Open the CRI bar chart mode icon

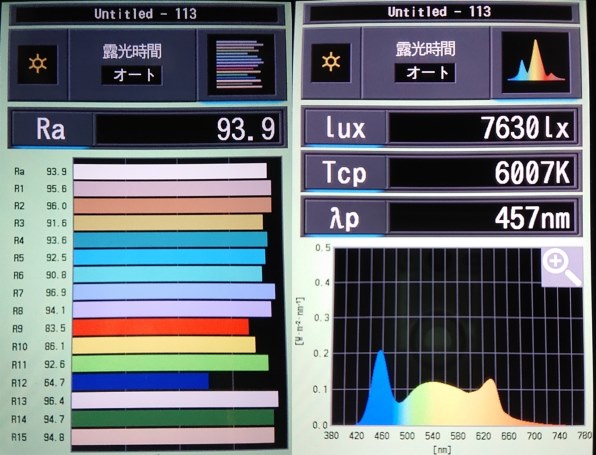pos(241,64)
